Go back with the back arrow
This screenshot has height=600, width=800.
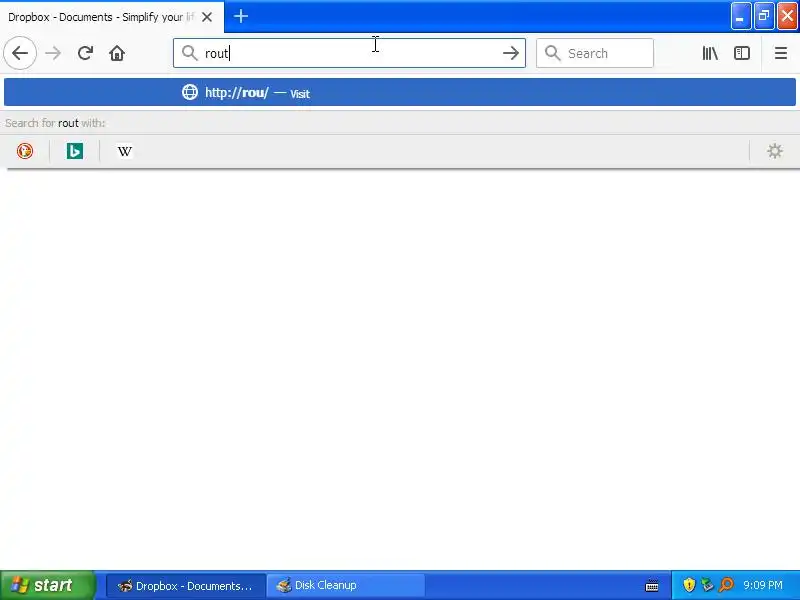point(20,53)
